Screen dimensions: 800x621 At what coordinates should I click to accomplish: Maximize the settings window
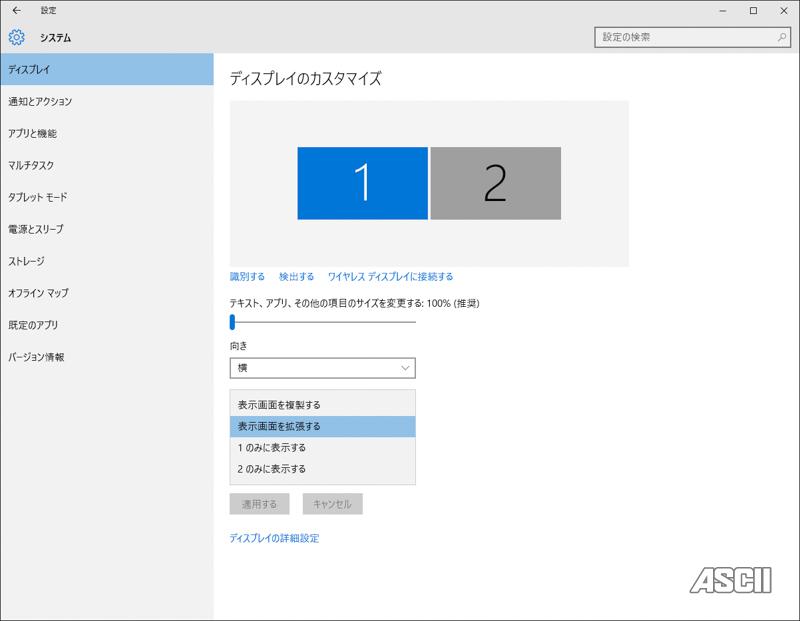[753, 10]
